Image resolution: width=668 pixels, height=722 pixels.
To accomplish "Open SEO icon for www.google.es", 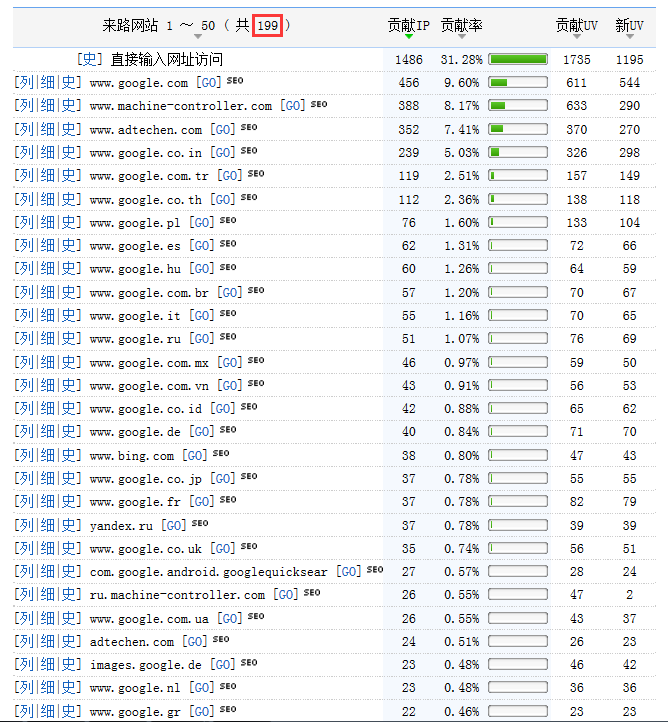I will point(228,244).
